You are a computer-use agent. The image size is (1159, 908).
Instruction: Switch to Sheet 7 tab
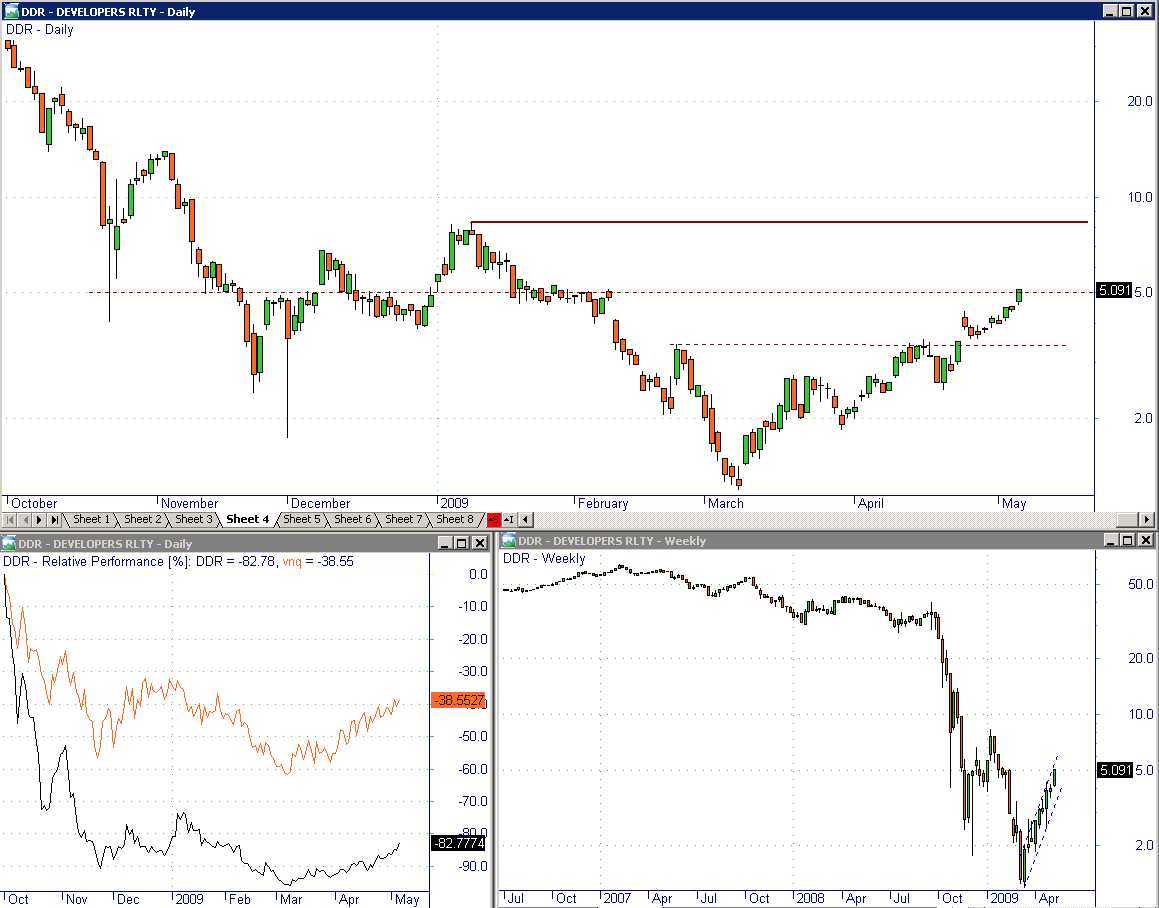point(404,519)
